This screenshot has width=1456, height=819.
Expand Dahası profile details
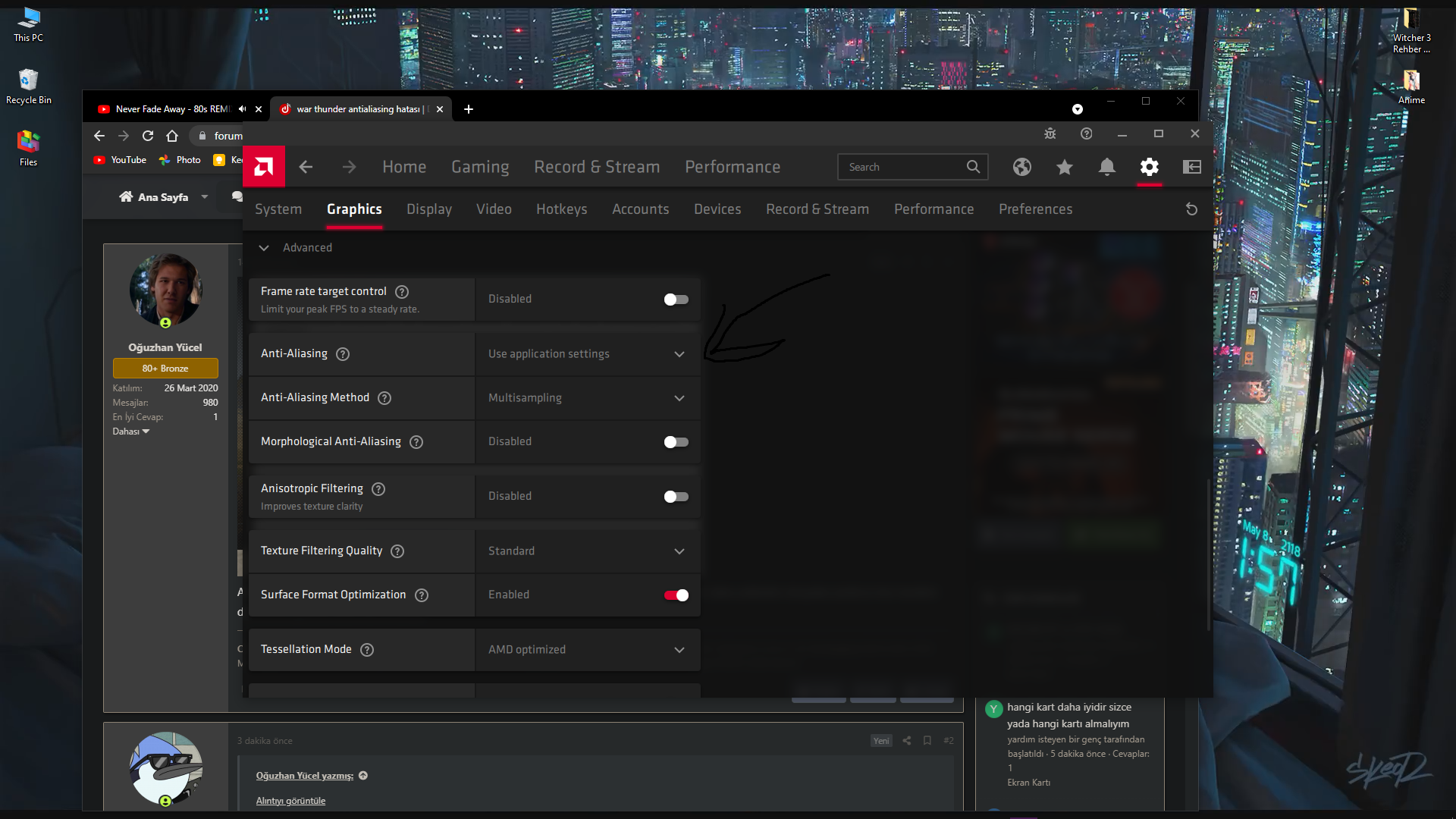click(131, 431)
